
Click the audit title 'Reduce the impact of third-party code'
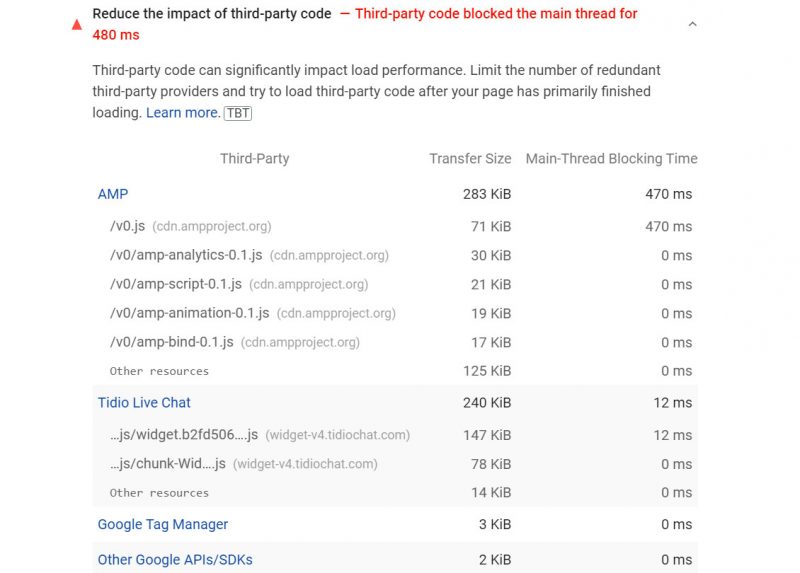(212, 15)
